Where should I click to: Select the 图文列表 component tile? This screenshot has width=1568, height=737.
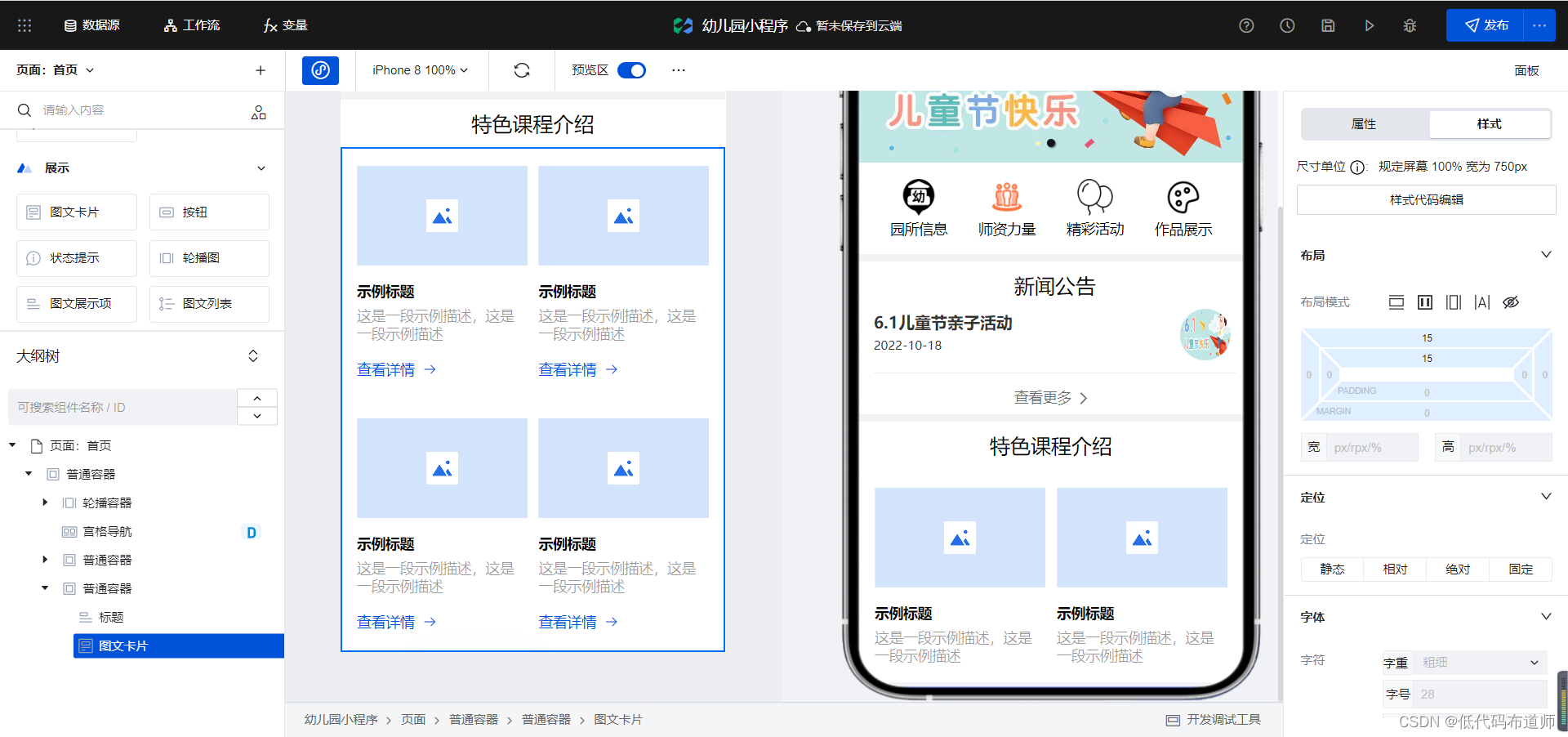209,304
